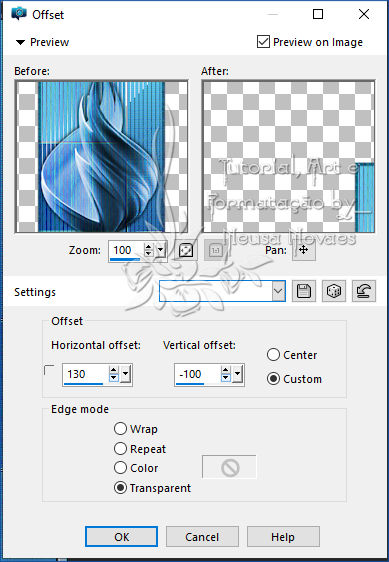Image resolution: width=389 pixels, height=562 pixels.
Task: Click the After preview image
Action: (289, 157)
